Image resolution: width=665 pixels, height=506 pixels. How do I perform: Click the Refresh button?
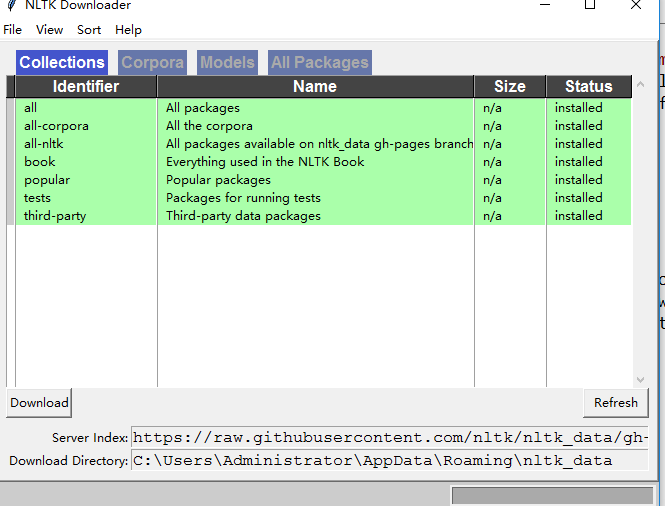616,403
